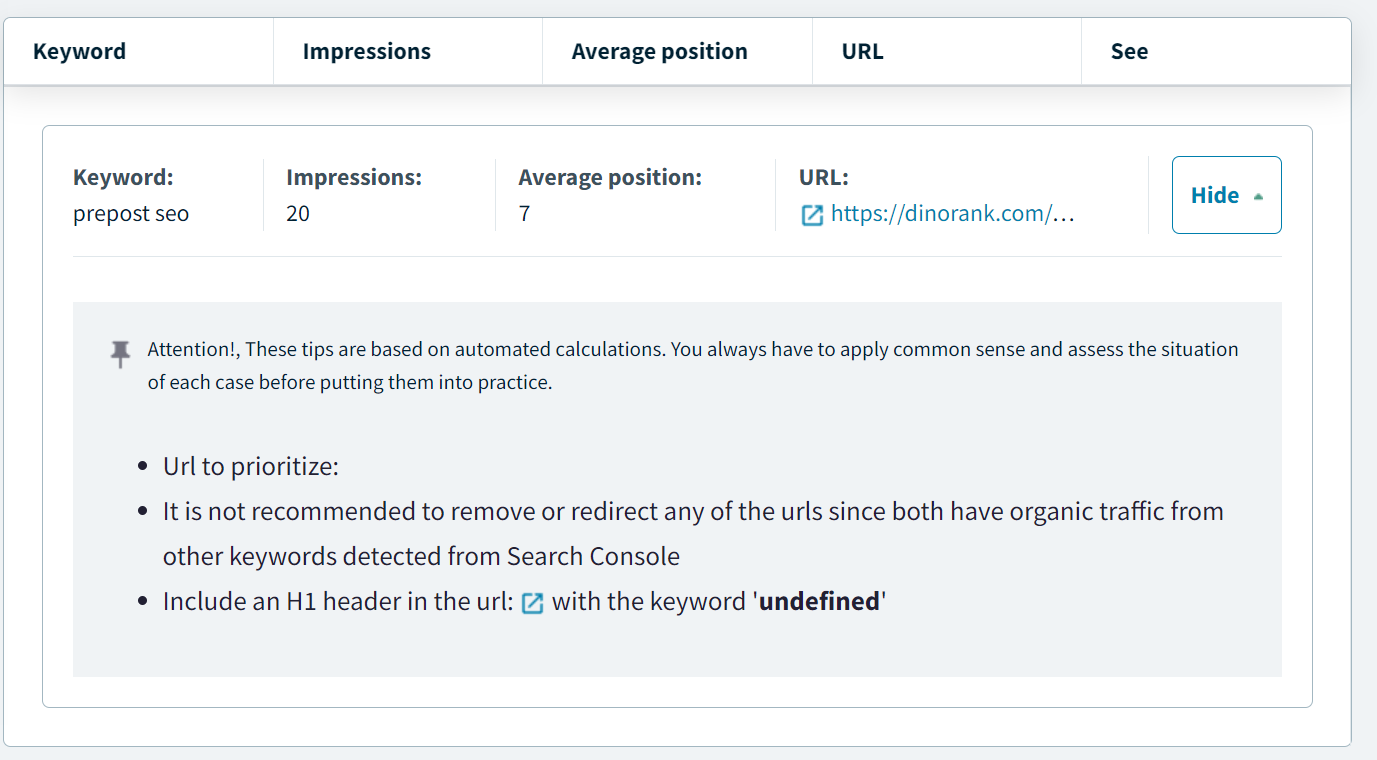Click the 'Average position:' label in the row
The width and height of the screenshot is (1377, 760).
(x=610, y=178)
